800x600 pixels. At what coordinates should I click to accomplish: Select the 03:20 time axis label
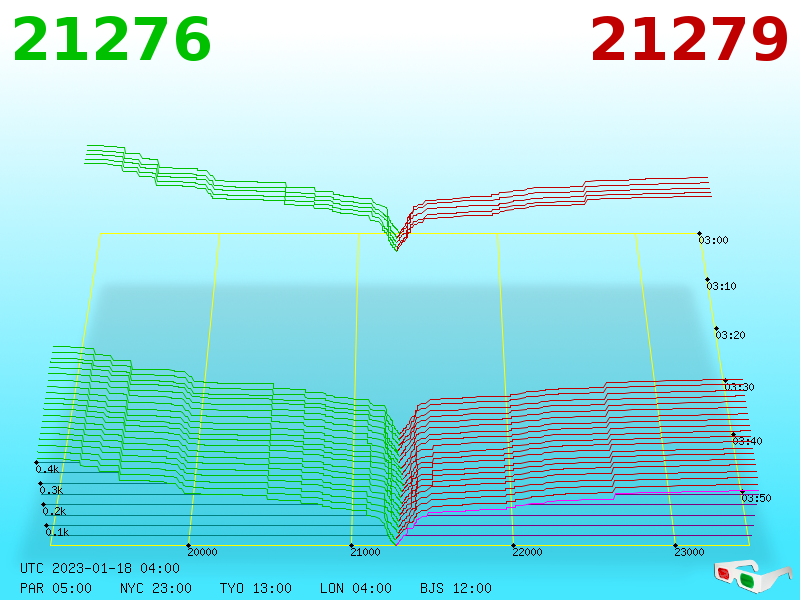click(730, 335)
